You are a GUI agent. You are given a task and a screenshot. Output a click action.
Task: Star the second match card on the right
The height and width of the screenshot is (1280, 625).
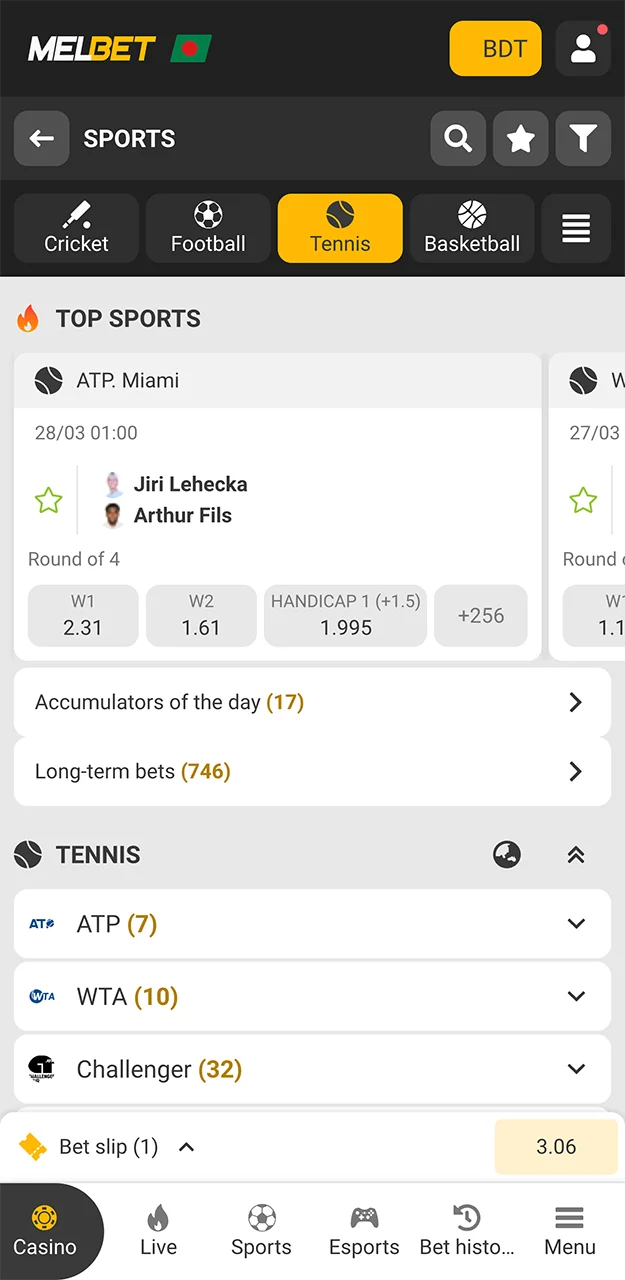point(583,500)
